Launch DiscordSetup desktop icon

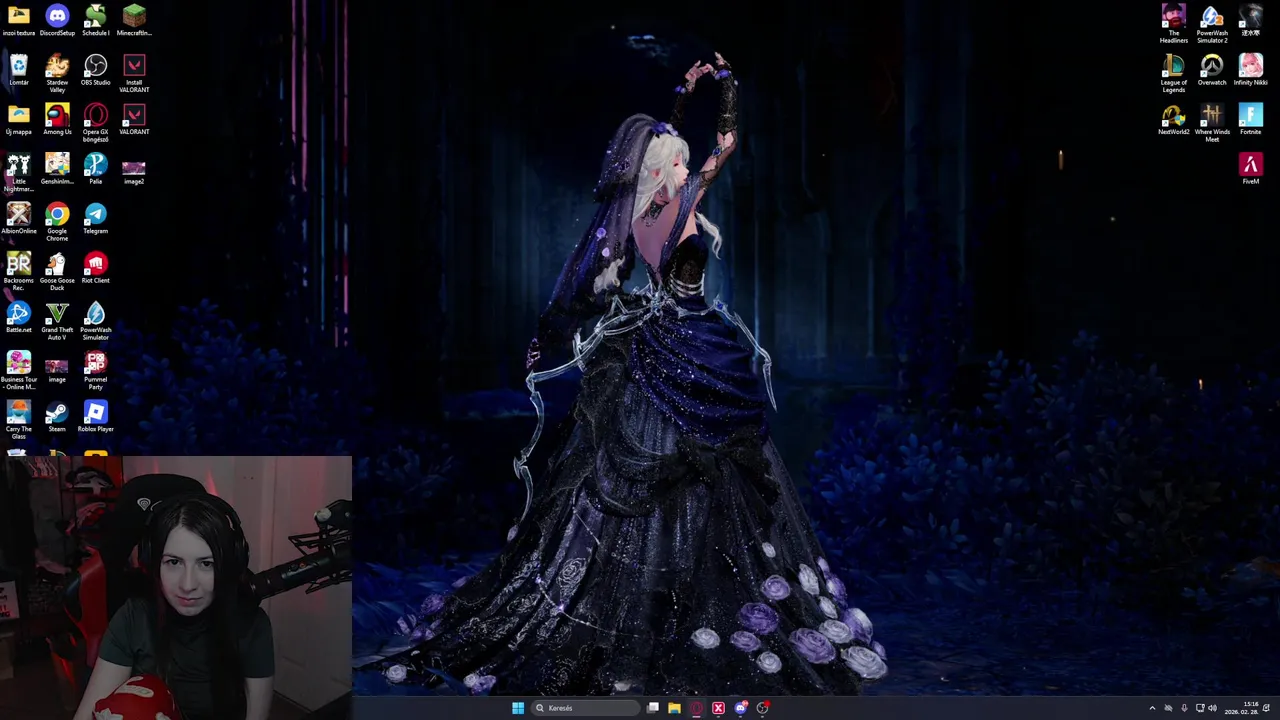tap(57, 20)
